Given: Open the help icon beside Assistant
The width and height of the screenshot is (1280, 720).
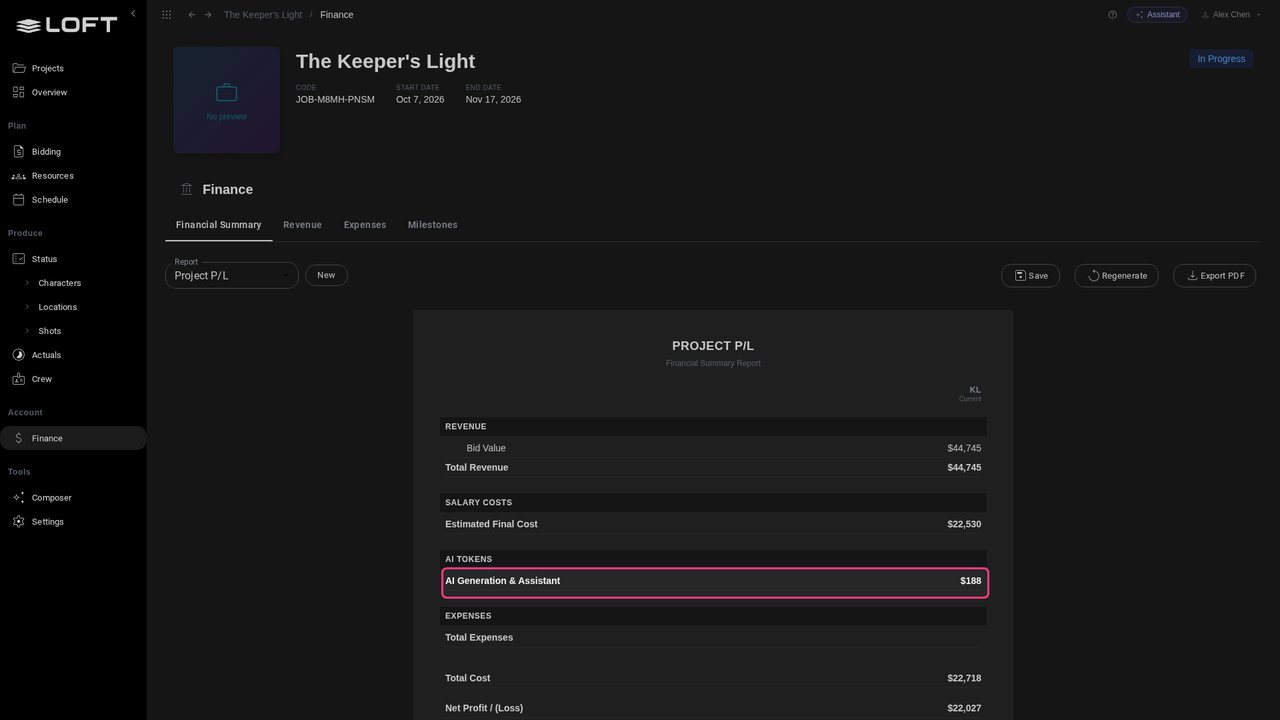Looking at the screenshot, I should coord(1112,15).
